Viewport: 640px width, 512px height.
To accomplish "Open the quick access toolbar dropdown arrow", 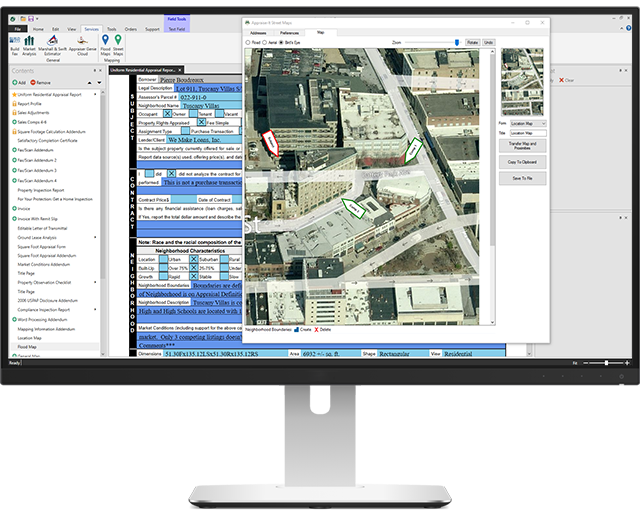I will click(37, 19).
